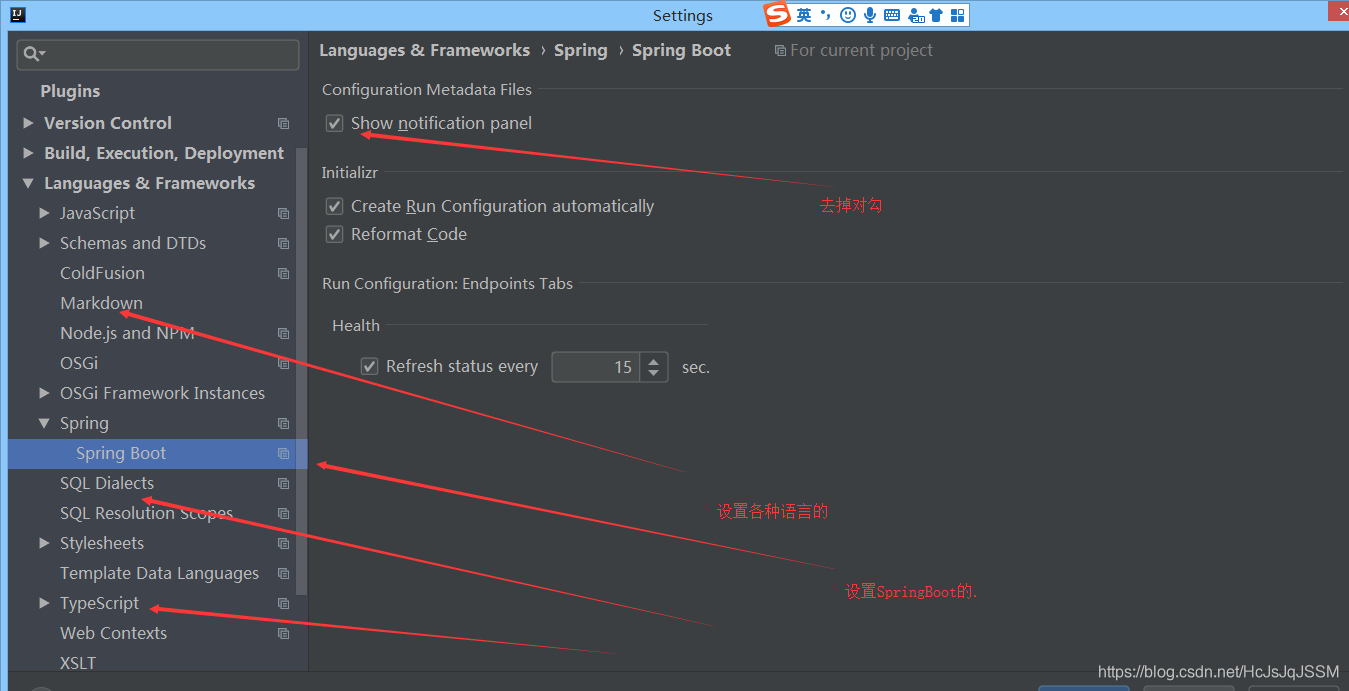Click project-level icon beside Stylesheets

(x=284, y=543)
